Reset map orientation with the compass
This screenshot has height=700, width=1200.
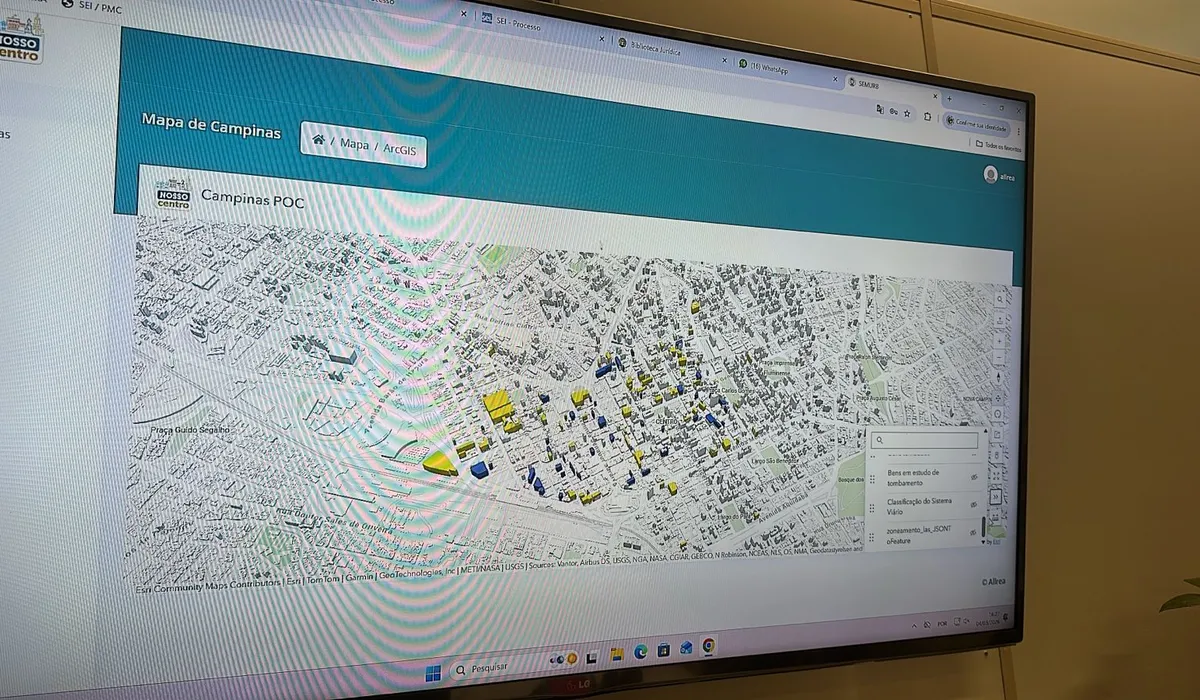point(999,377)
